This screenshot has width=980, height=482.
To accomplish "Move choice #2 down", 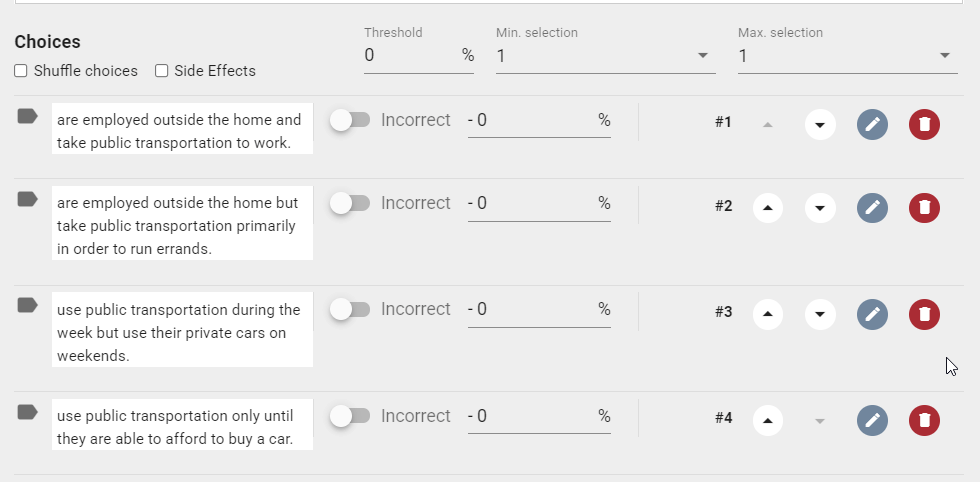I will click(820, 208).
